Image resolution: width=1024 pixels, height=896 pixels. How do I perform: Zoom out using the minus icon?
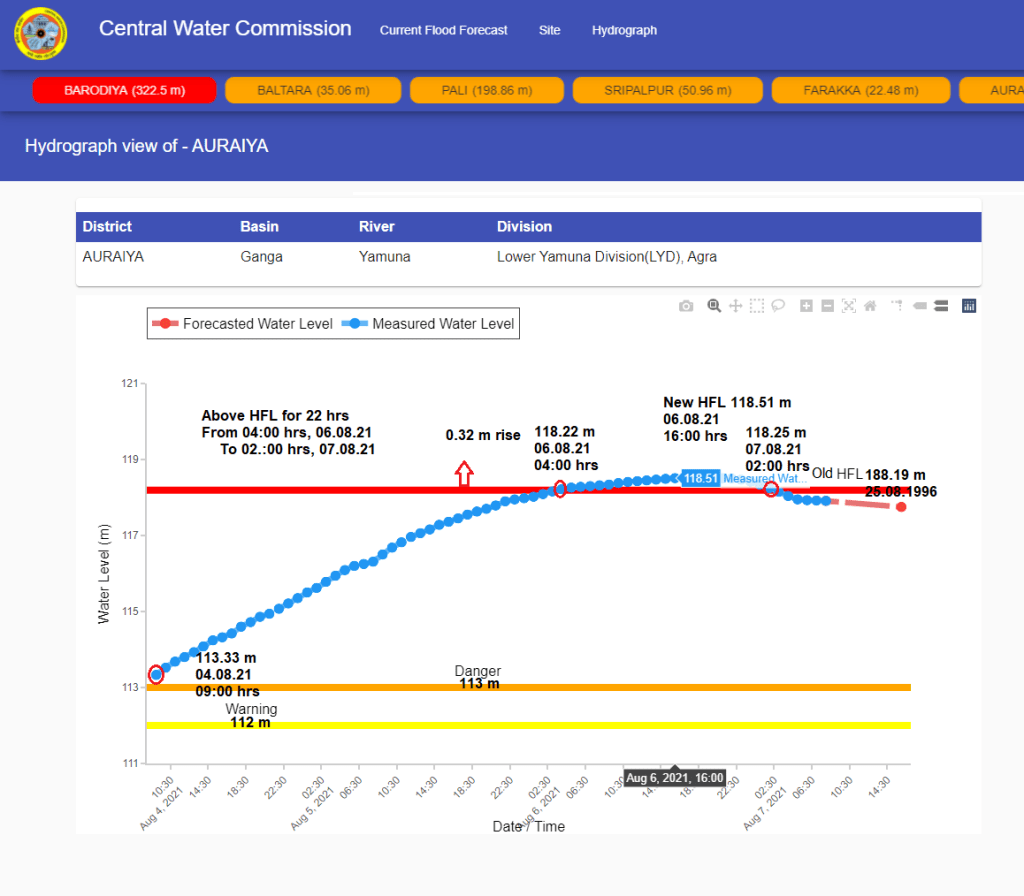tap(827, 306)
